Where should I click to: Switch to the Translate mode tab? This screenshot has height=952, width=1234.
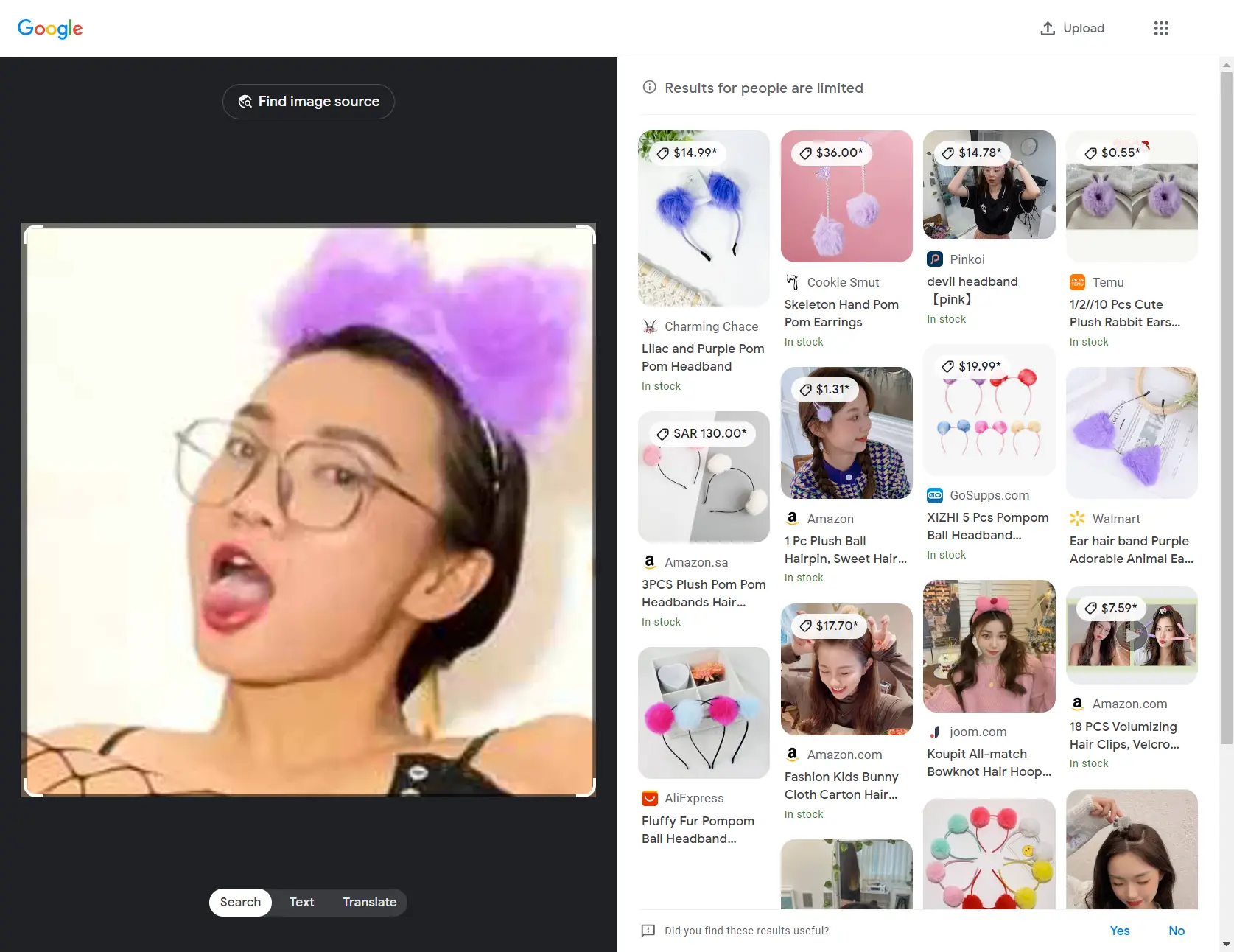369,902
